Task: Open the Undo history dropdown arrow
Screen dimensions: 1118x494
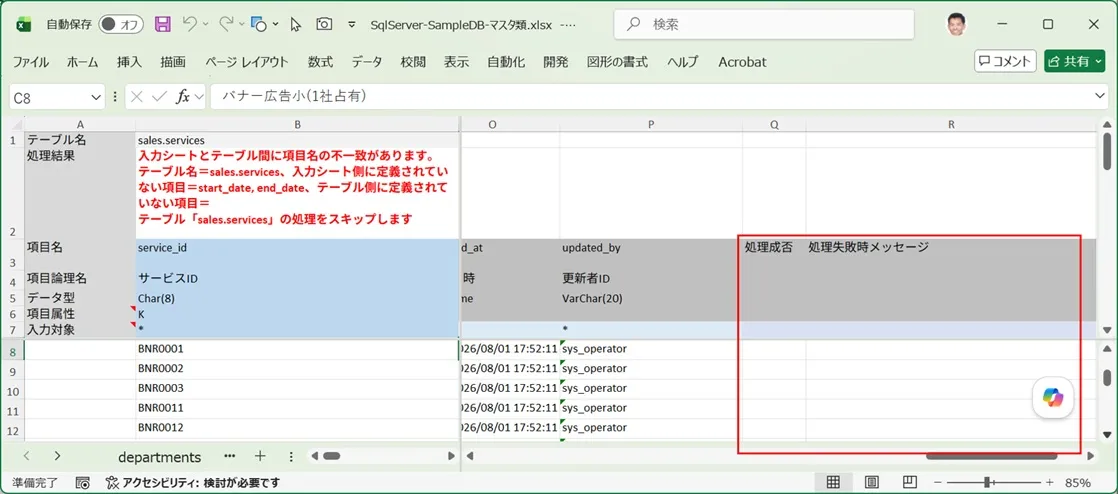Action: click(205, 24)
